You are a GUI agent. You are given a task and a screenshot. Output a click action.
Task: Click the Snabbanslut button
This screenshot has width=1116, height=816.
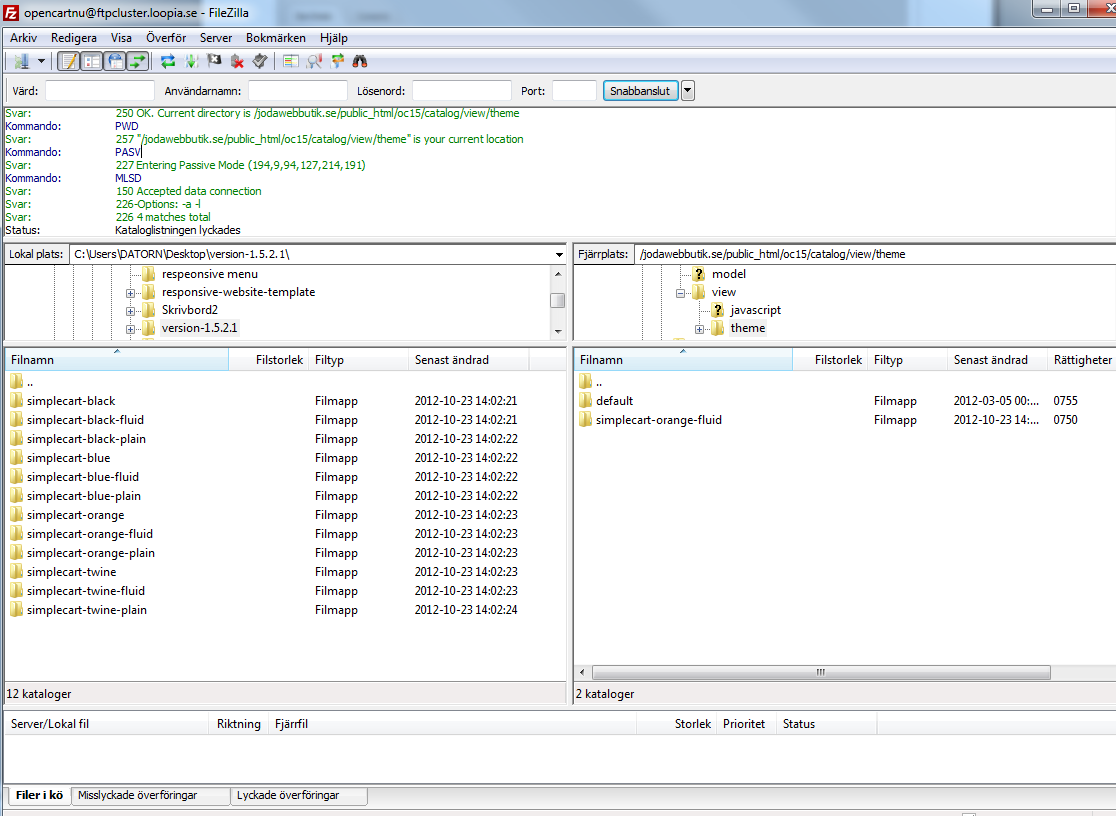pyautogui.click(x=641, y=90)
